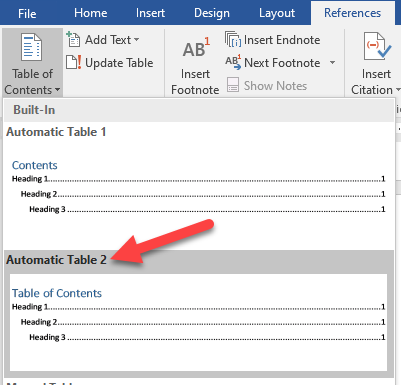The image size is (401, 385).
Task: Open the File tab
Action: [27, 13]
